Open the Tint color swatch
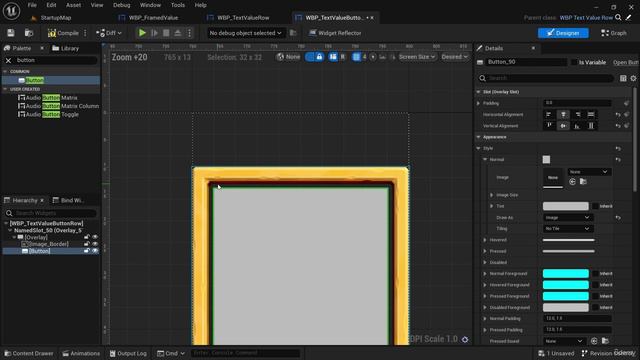Screen dimensions: 640x360 coord(566,206)
